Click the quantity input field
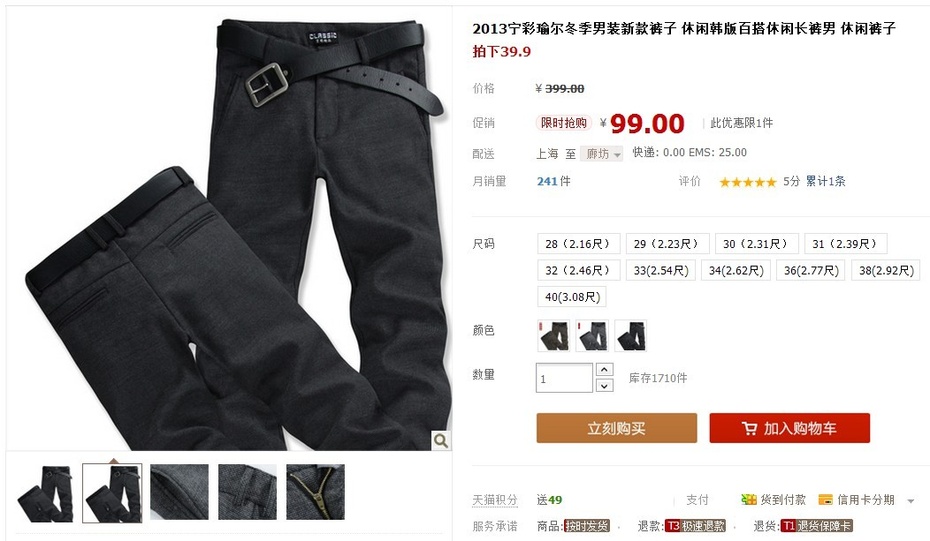This screenshot has height=541, width=930. pos(564,378)
